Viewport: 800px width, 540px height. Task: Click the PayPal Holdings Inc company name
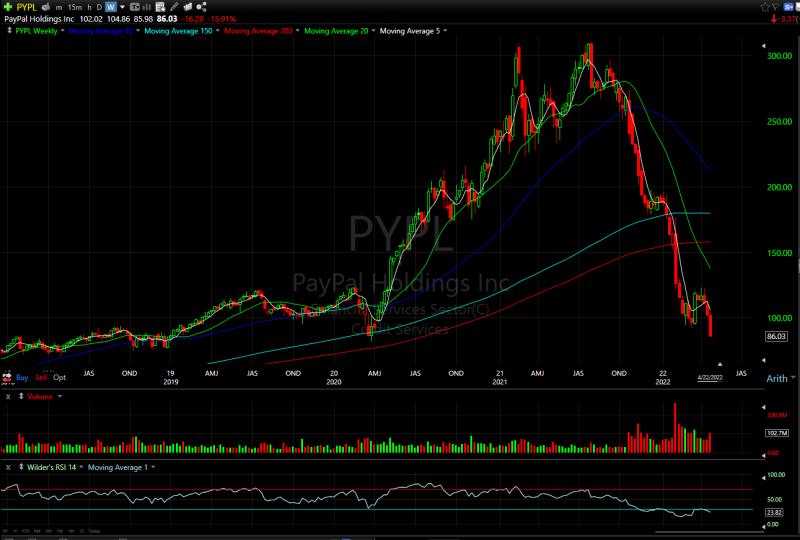(39, 19)
